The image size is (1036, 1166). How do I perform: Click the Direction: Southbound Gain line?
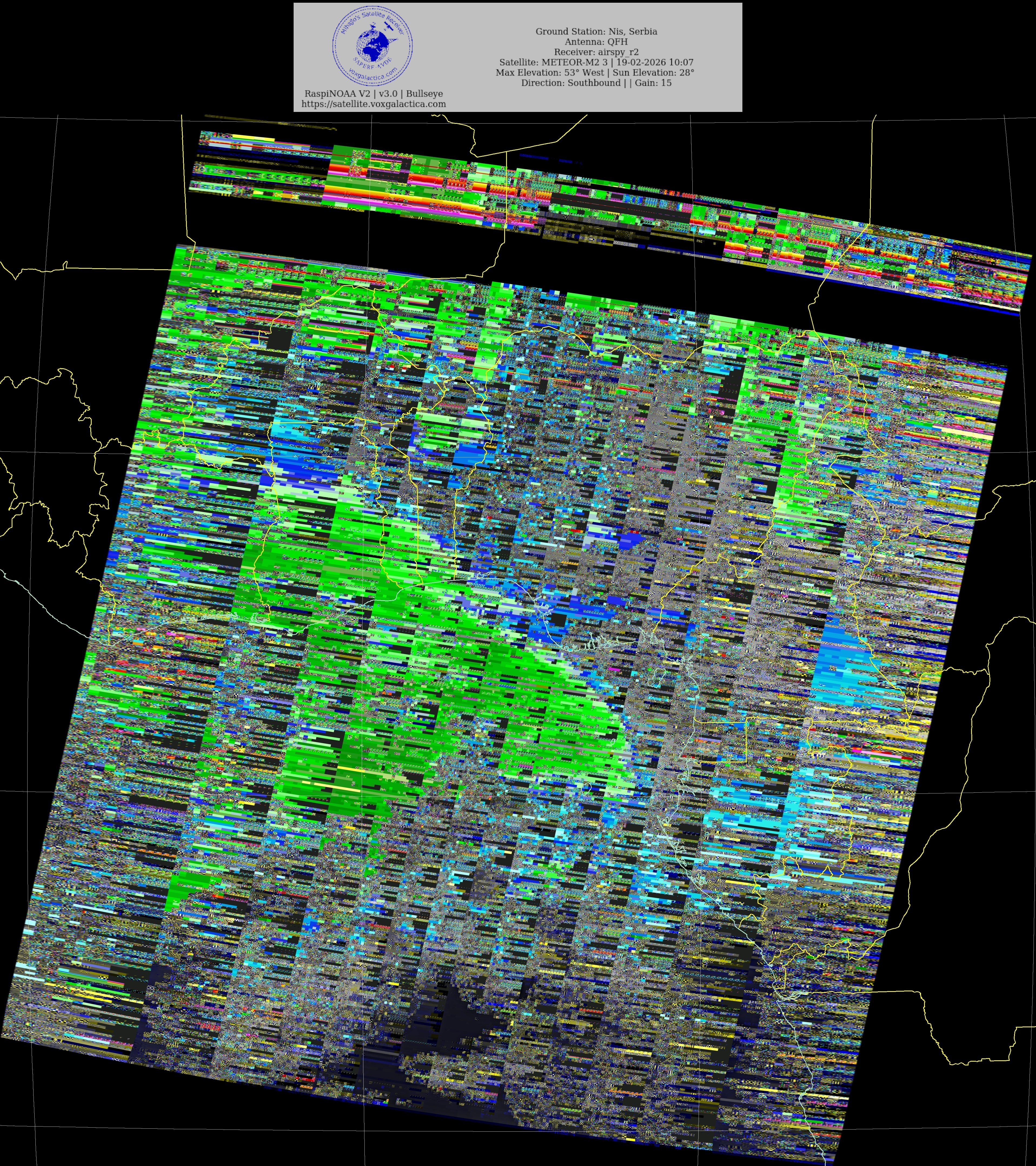pos(596,83)
